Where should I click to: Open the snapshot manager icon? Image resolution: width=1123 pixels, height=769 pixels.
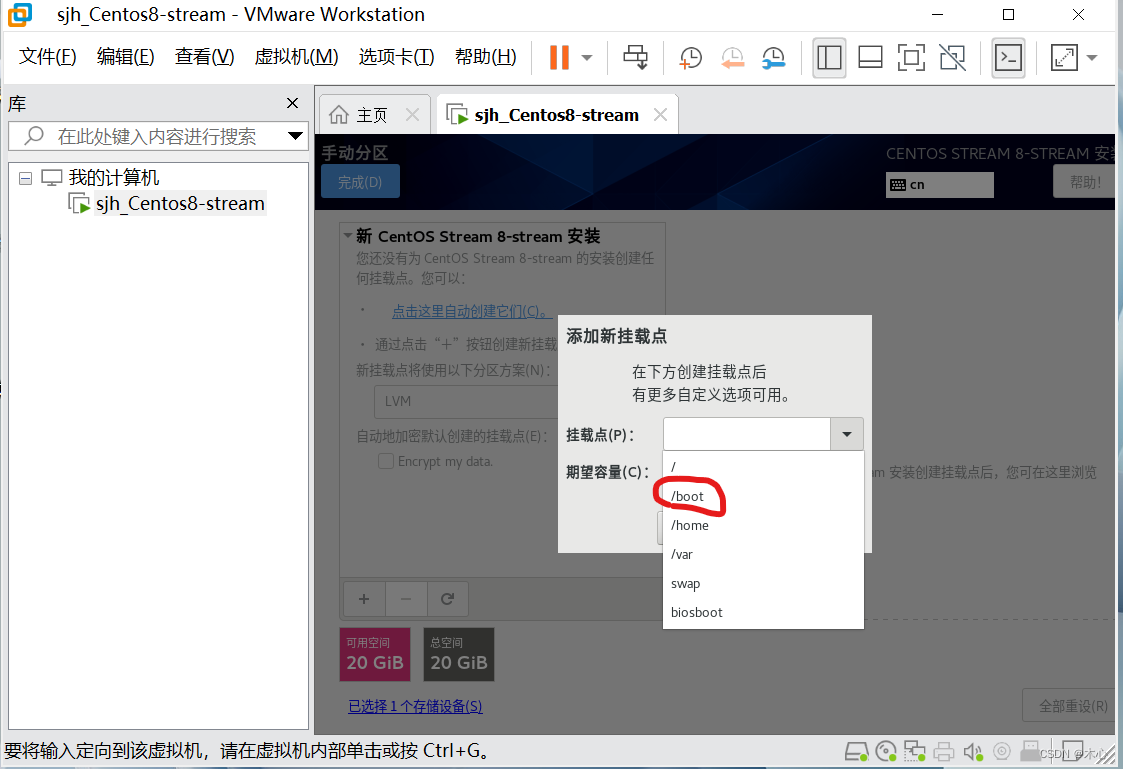tap(773, 58)
